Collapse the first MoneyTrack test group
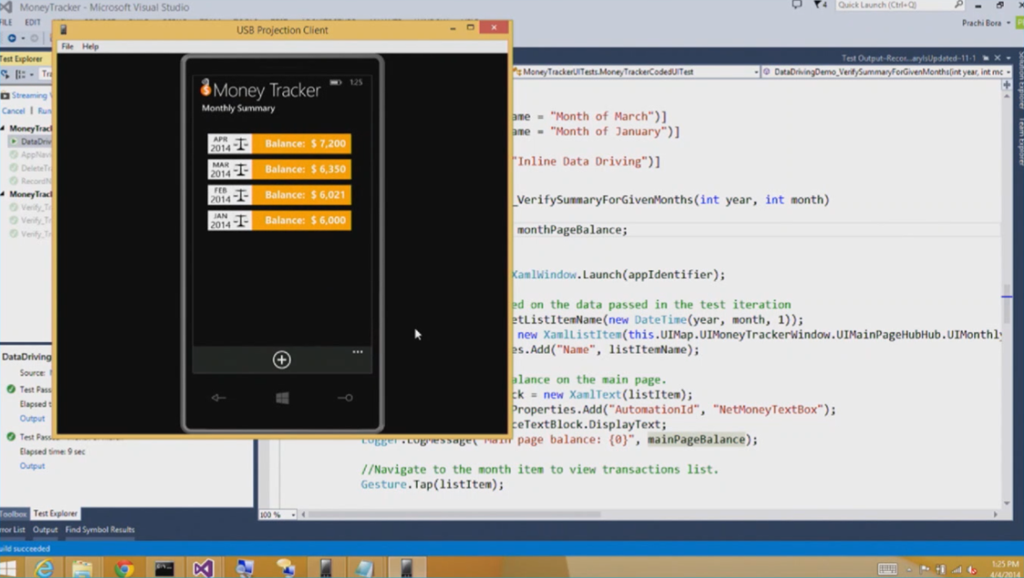The image size is (1024, 578). point(3,129)
